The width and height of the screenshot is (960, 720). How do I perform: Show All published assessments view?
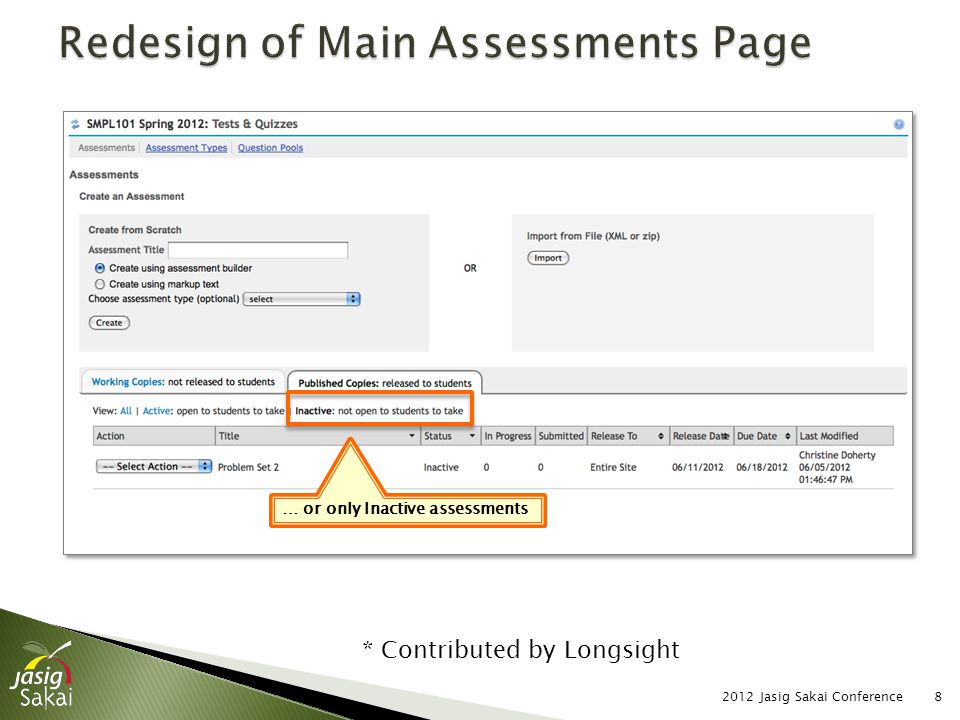tap(126, 411)
